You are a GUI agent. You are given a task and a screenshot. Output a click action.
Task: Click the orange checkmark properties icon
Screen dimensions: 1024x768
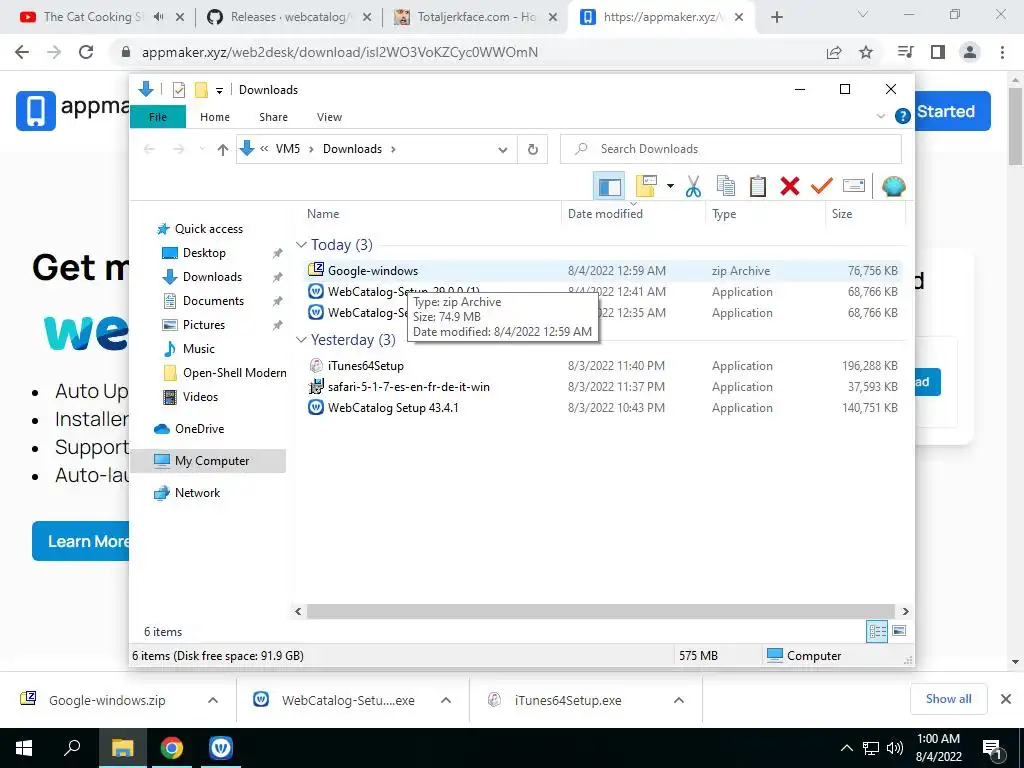tap(822, 187)
